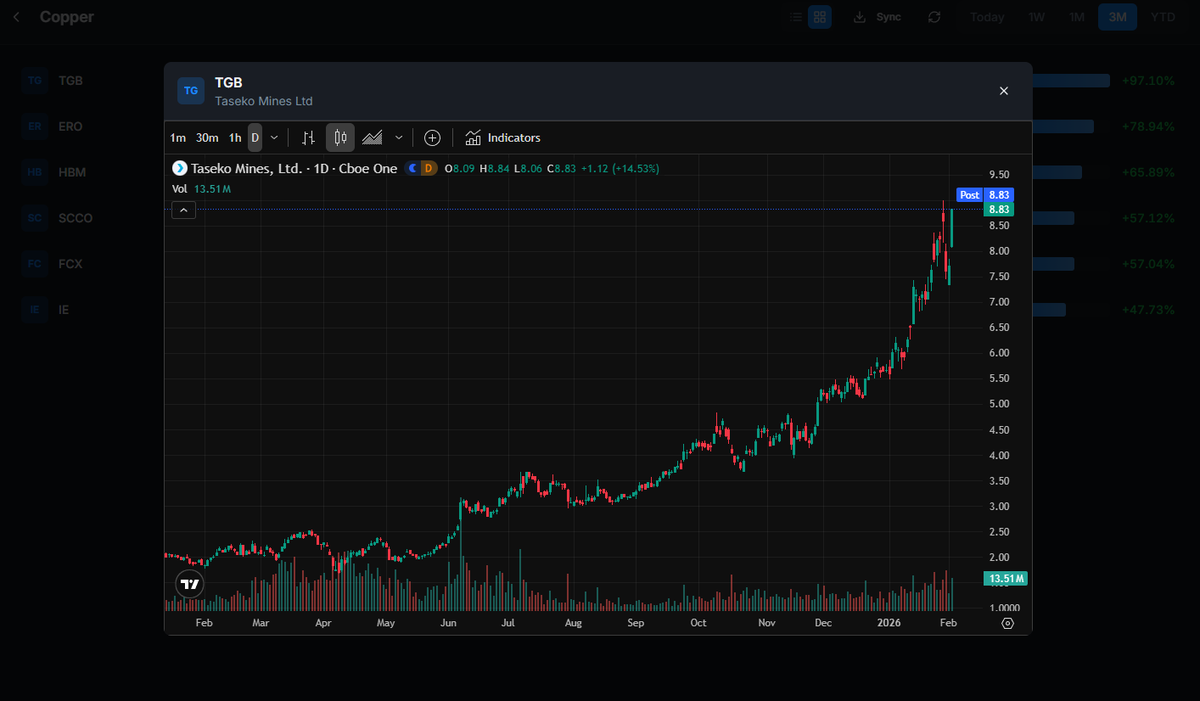Click the TradingView logo on chart
The height and width of the screenshot is (701, 1200).
pyautogui.click(x=190, y=584)
